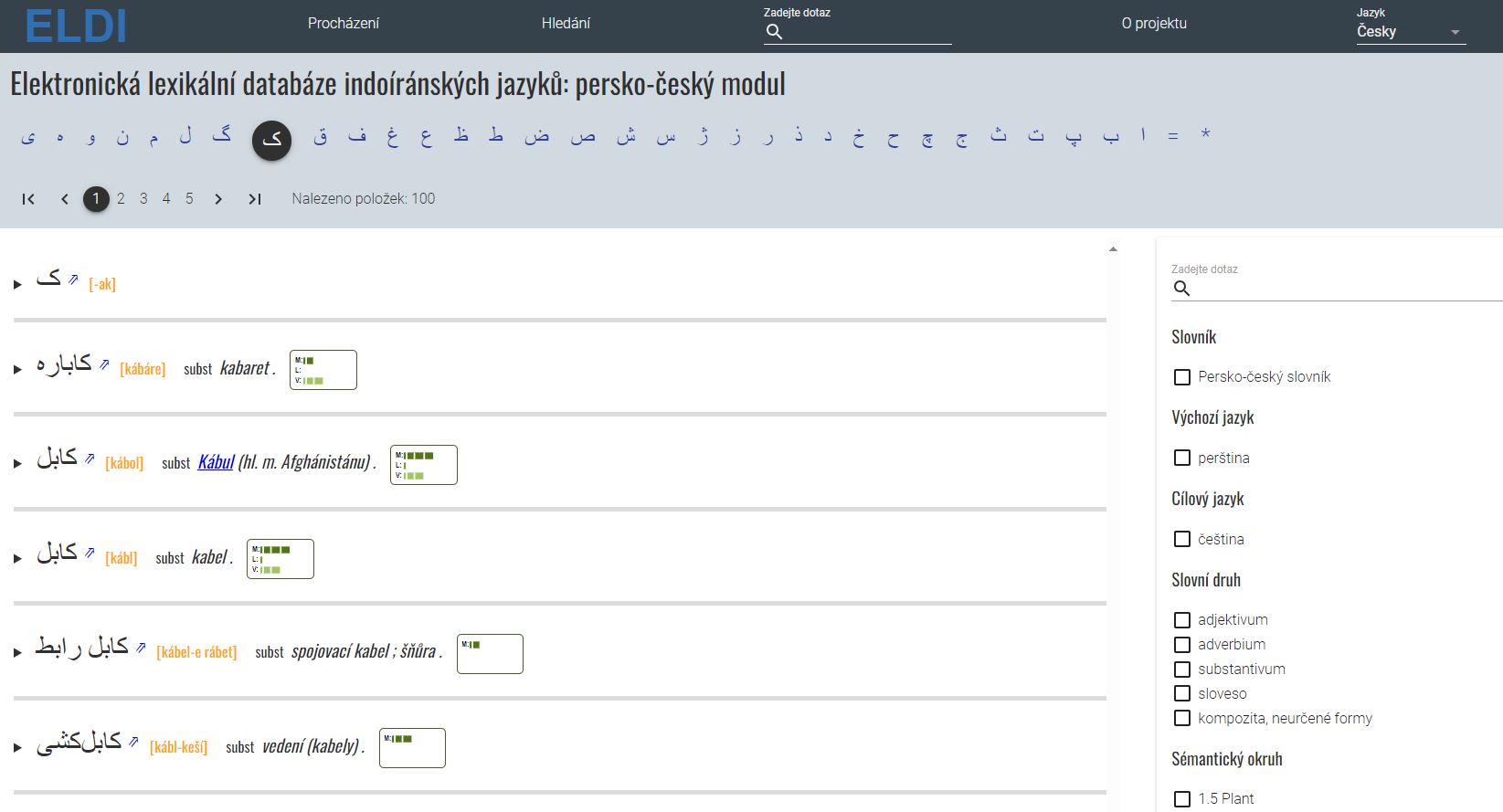
Task: Tick the adjektivum filter checkbox
Action: (x=1181, y=620)
